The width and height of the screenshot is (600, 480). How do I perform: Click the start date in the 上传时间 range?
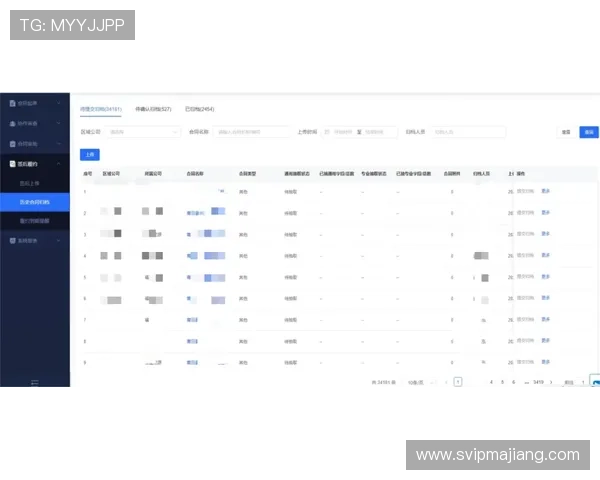click(343, 132)
